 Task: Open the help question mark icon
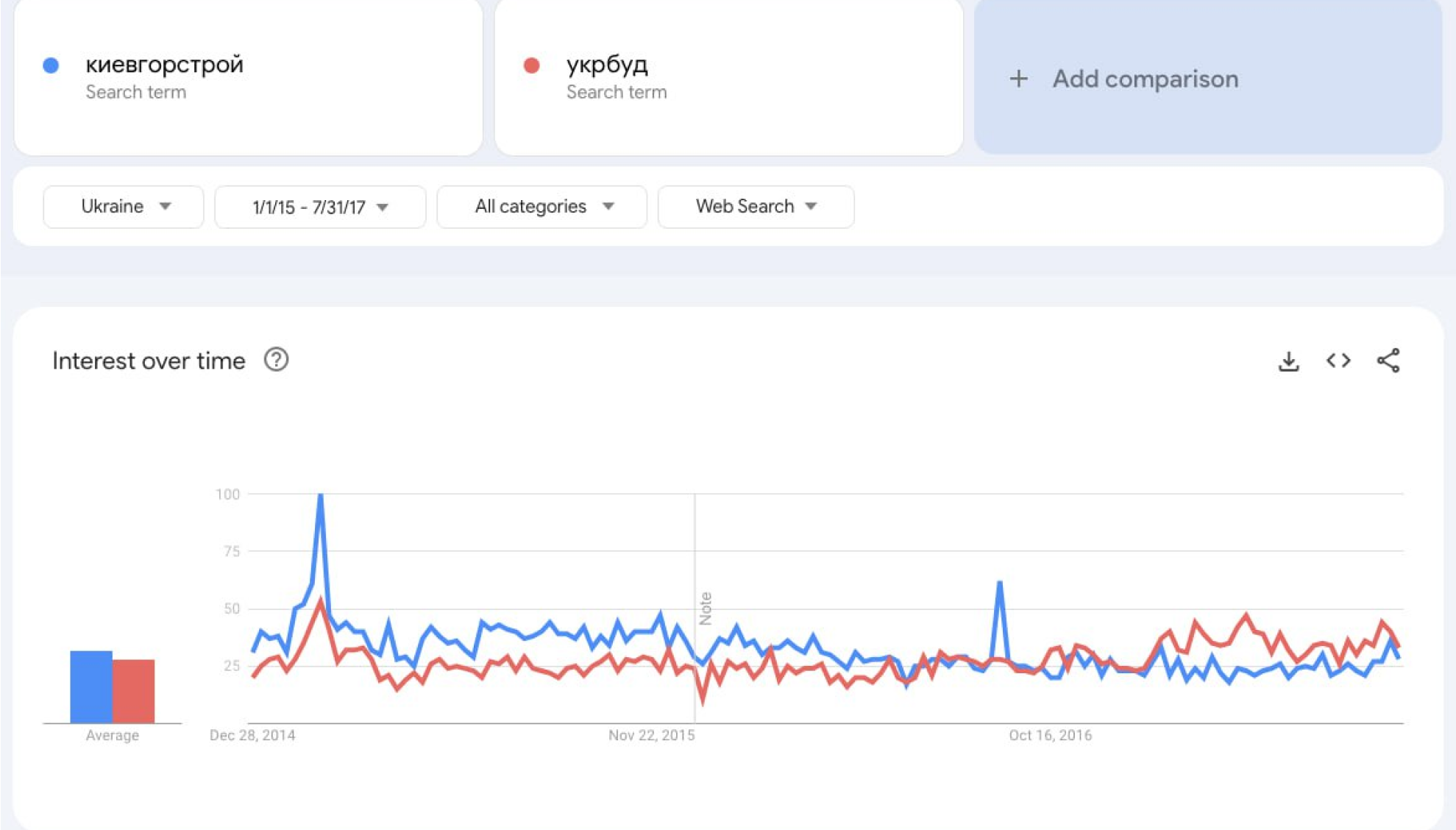[x=276, y=360]
